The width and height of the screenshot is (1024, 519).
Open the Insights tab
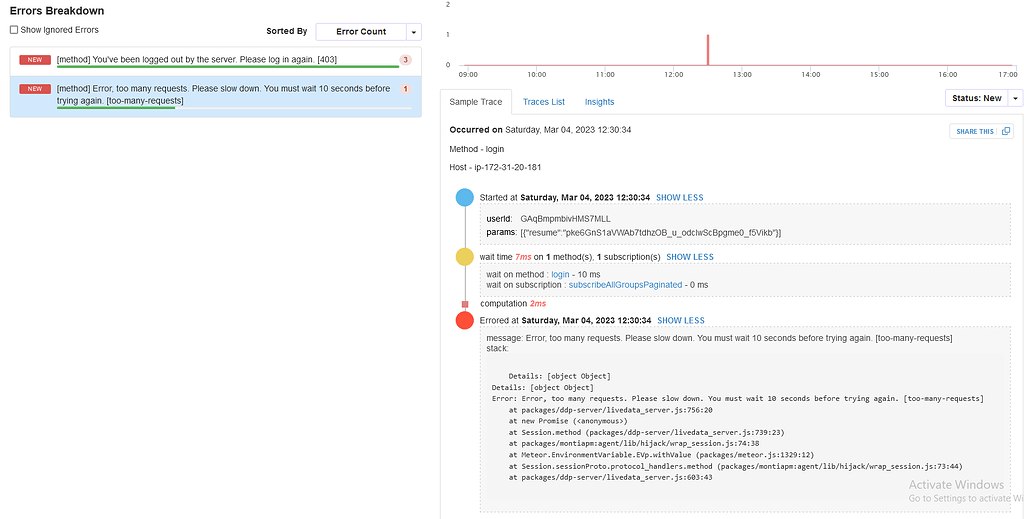(x=599, y=102)
